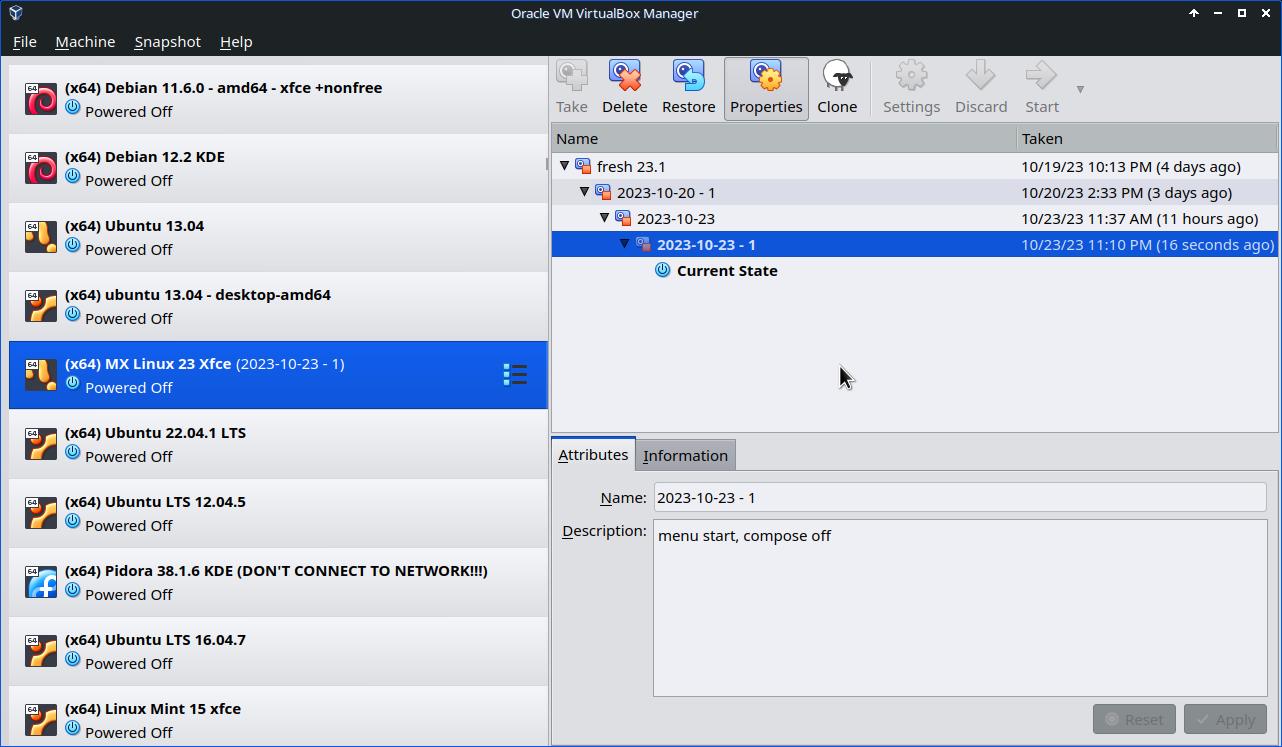
Task: Toggle the snapshot Properties pane
Action: click(x=766, y=88)
